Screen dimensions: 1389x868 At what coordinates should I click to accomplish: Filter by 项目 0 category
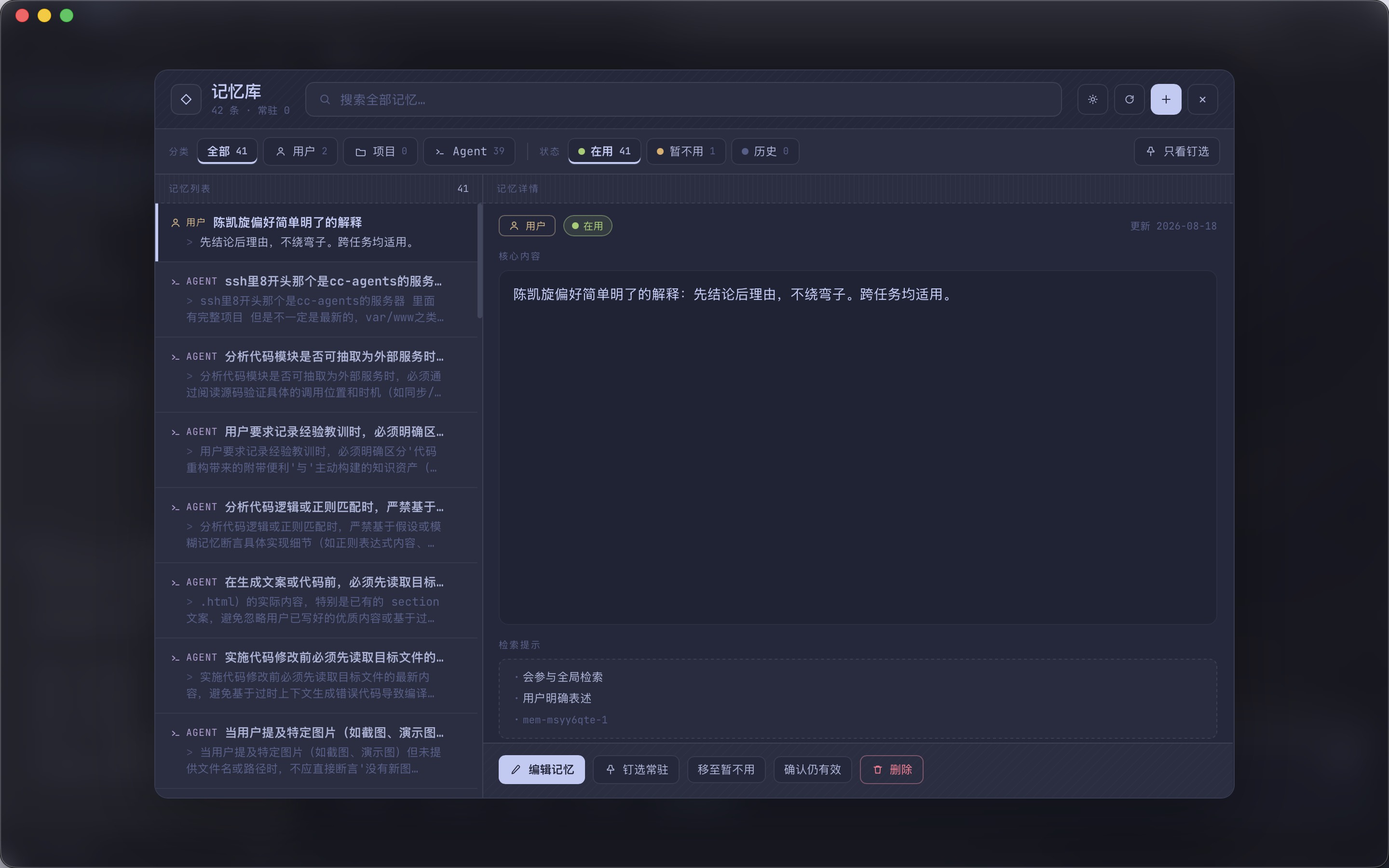tap(380, 151)
